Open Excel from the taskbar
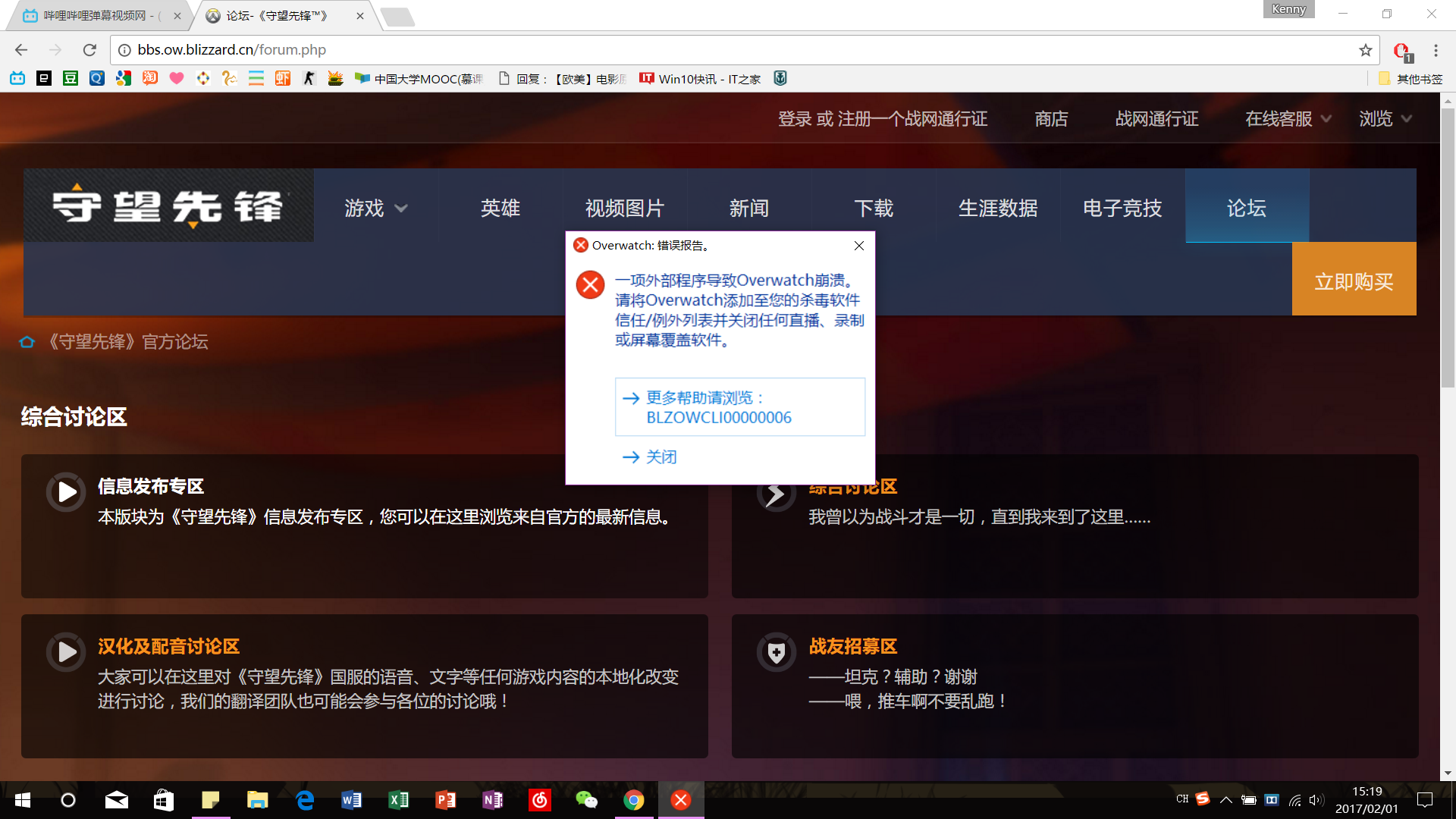1456x819 pixels. 399,800
